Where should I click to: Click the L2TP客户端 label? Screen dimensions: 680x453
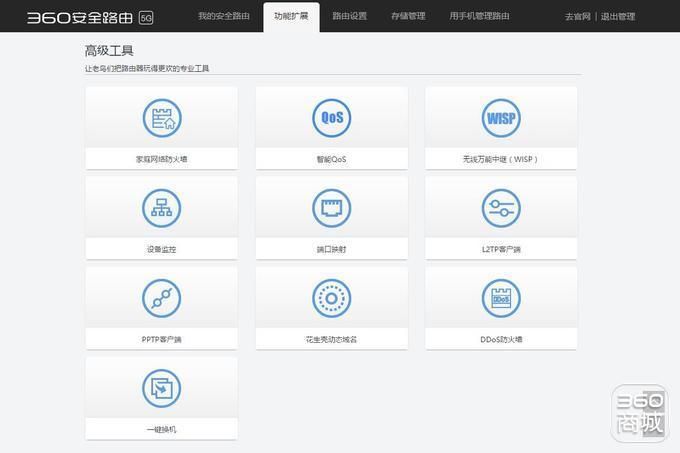pos(501,249)
